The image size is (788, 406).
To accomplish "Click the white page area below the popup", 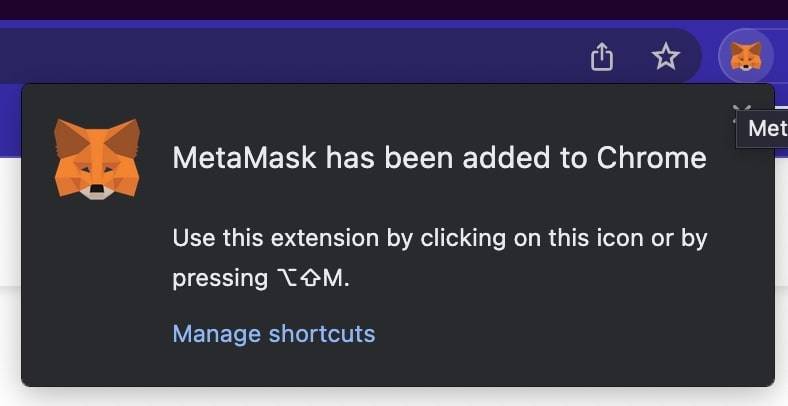I will (x=394, y=397).
